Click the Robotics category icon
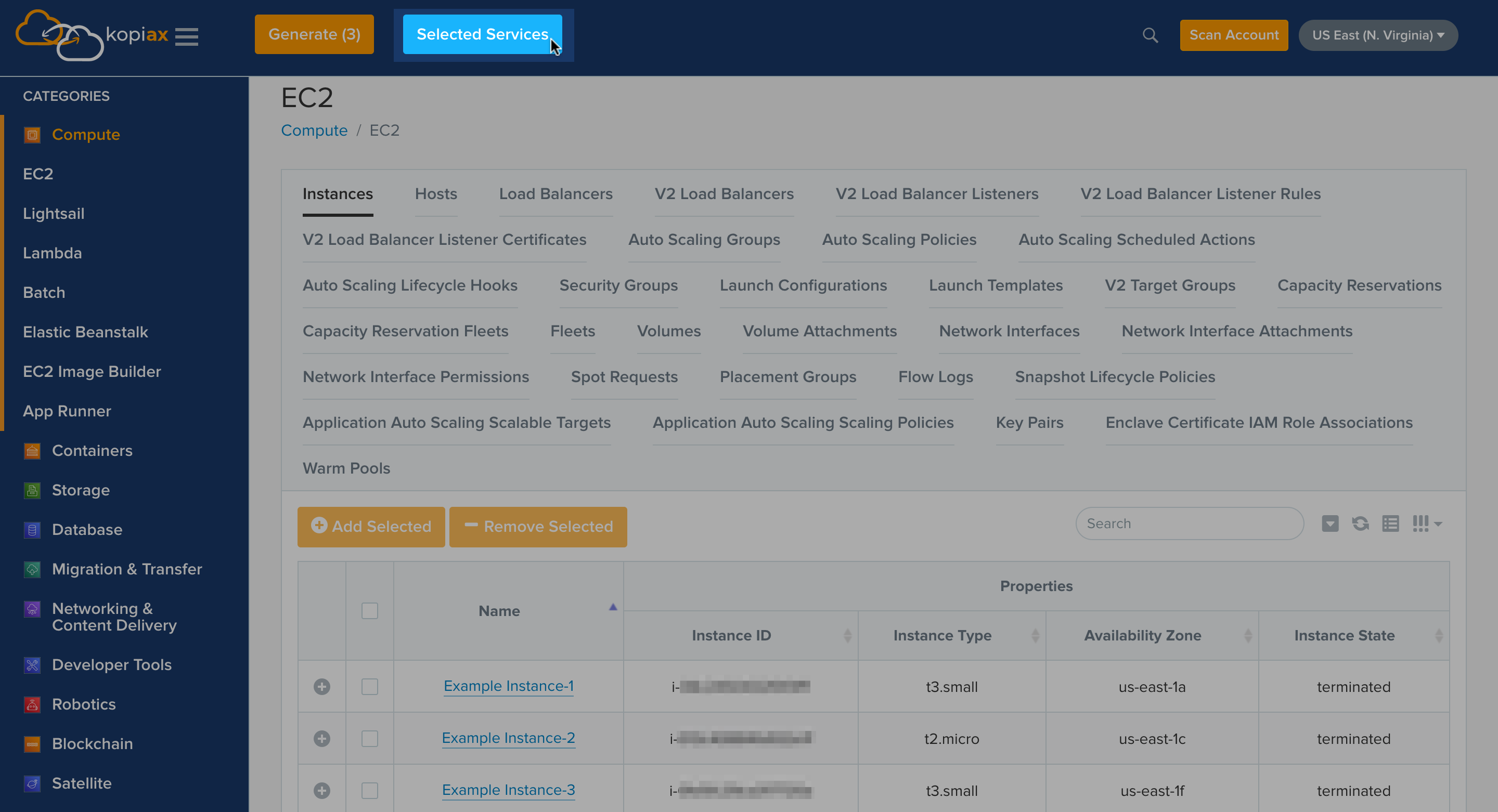Image resolution: width=1498 pixels, height=812 pixels. coord(32,704)
